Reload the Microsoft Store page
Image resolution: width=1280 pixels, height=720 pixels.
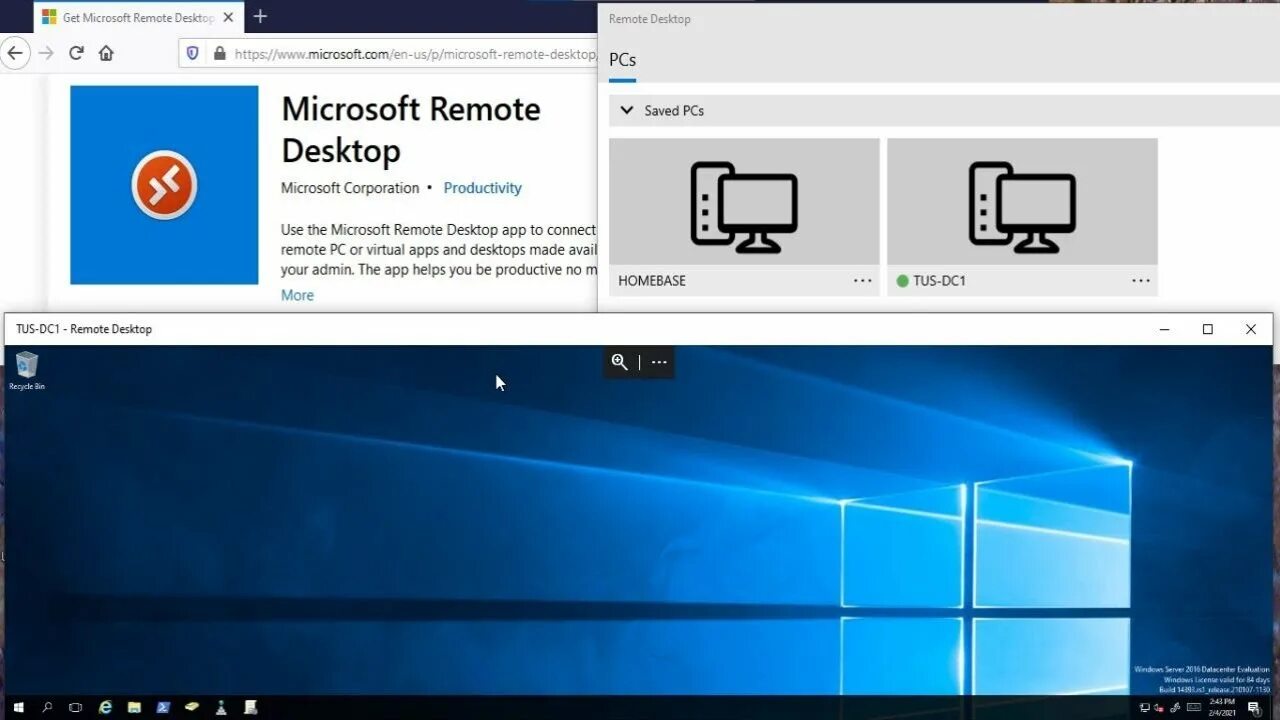coord(76,53)
